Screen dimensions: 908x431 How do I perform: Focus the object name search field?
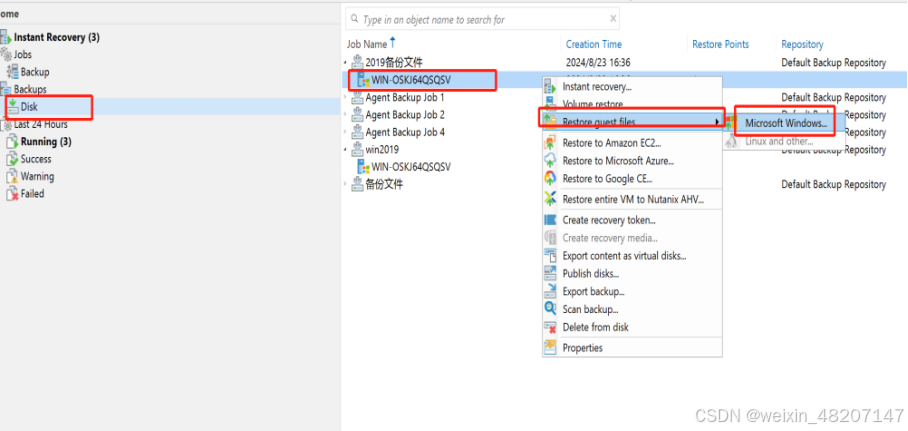point(482,19)
